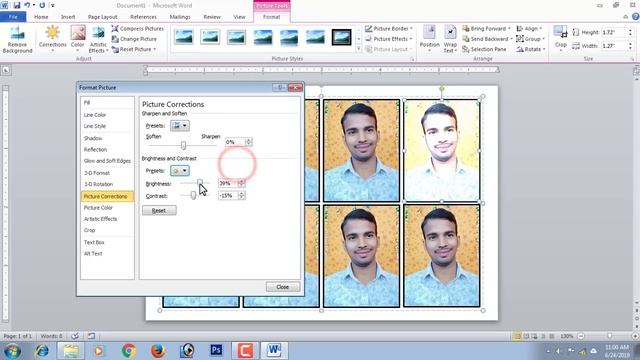The height and width of the screenshot is (360, 640).
Task: Click Contrast slider handle
Action: pos(193,196)
